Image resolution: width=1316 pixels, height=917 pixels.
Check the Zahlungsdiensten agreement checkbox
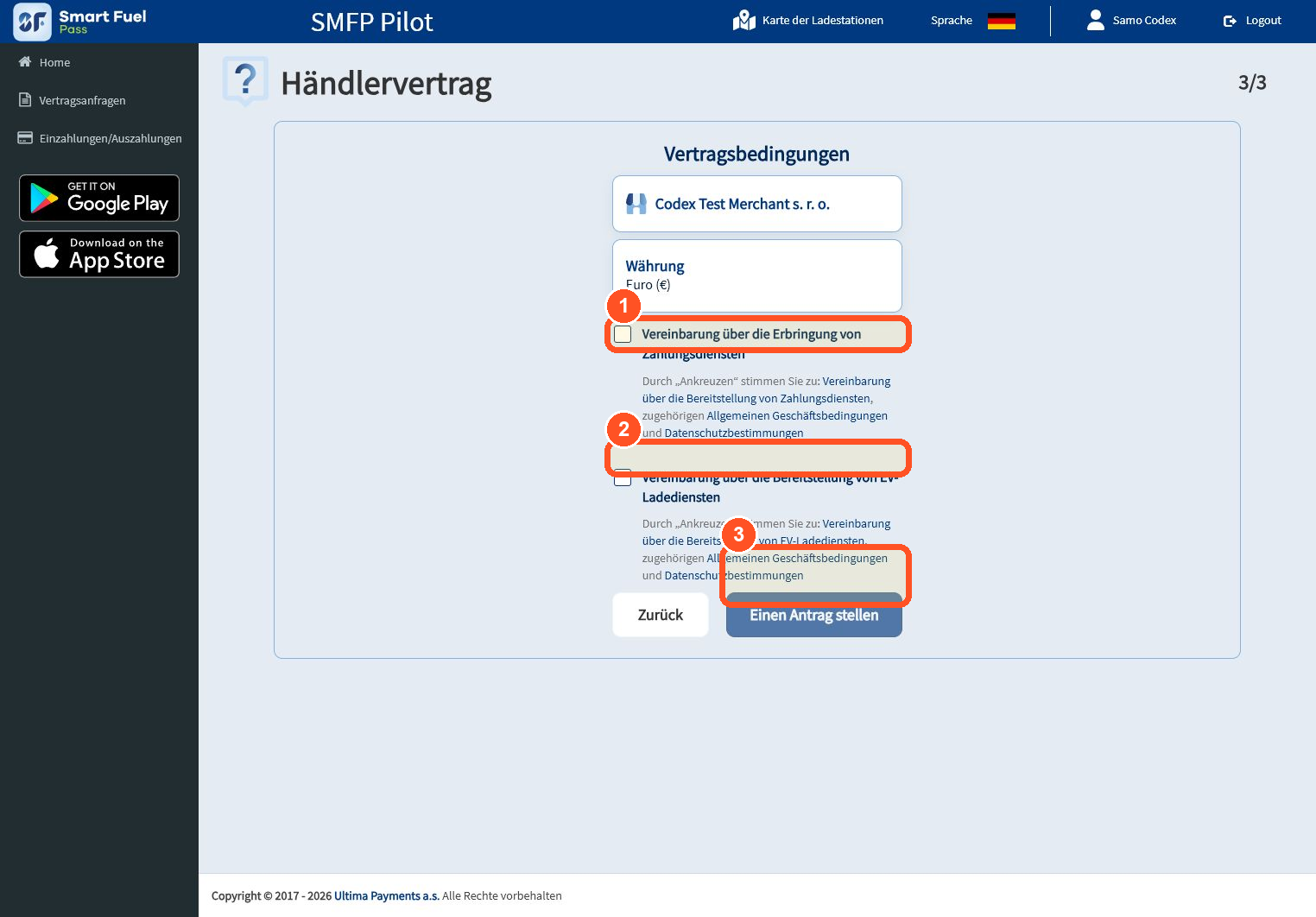[623, 334]
